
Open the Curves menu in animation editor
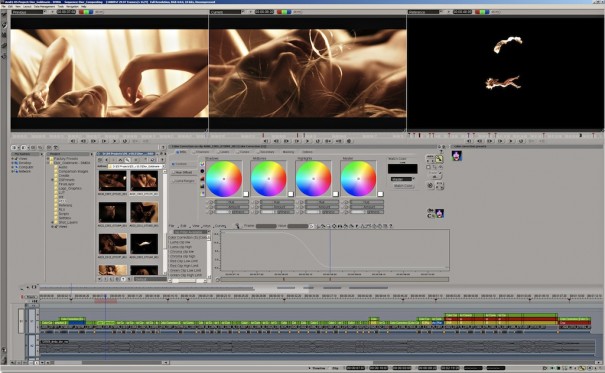[x=220, y=226]
